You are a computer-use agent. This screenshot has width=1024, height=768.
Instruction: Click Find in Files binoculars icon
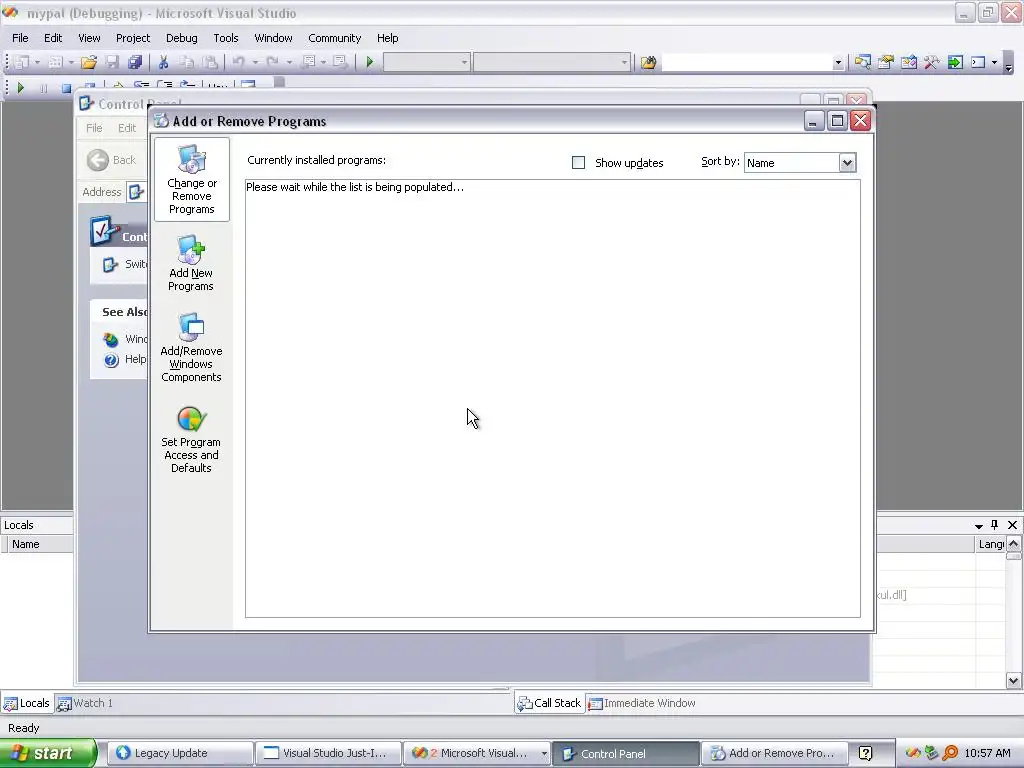(648, 63)
